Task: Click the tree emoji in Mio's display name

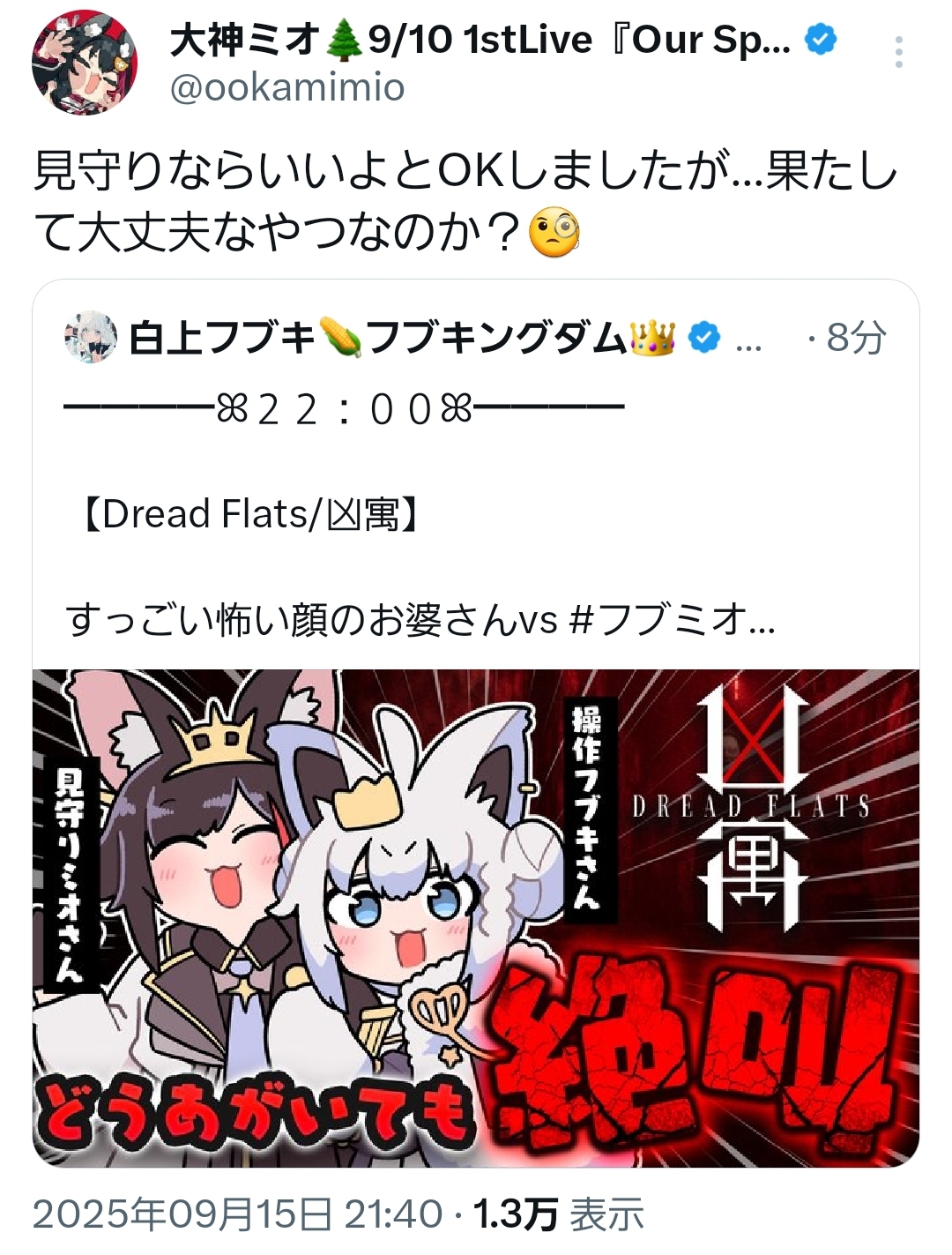Action: [345, 41]
